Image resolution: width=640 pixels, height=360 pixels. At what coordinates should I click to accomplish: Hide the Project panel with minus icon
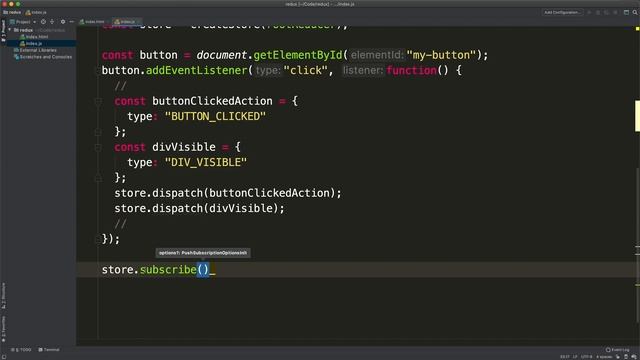click(71, 22)
